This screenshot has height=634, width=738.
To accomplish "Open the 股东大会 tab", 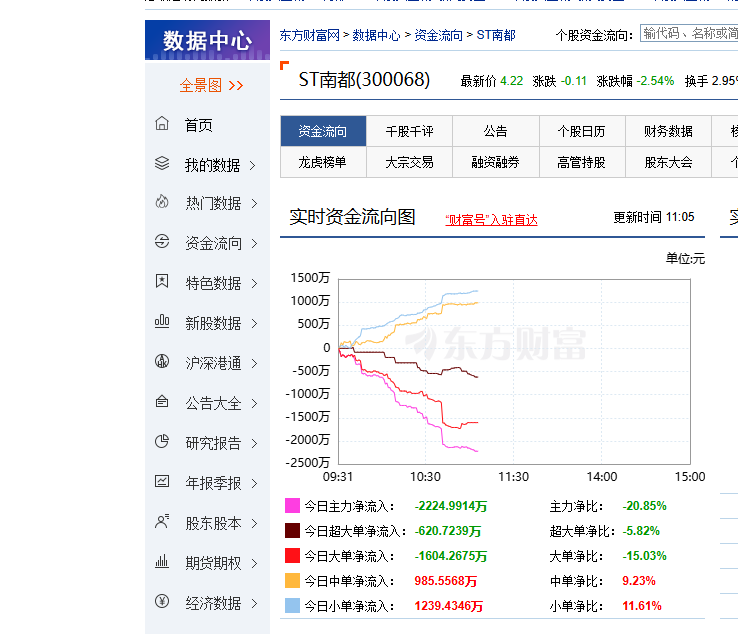I will pyautogui.click(x=668, y=162).
